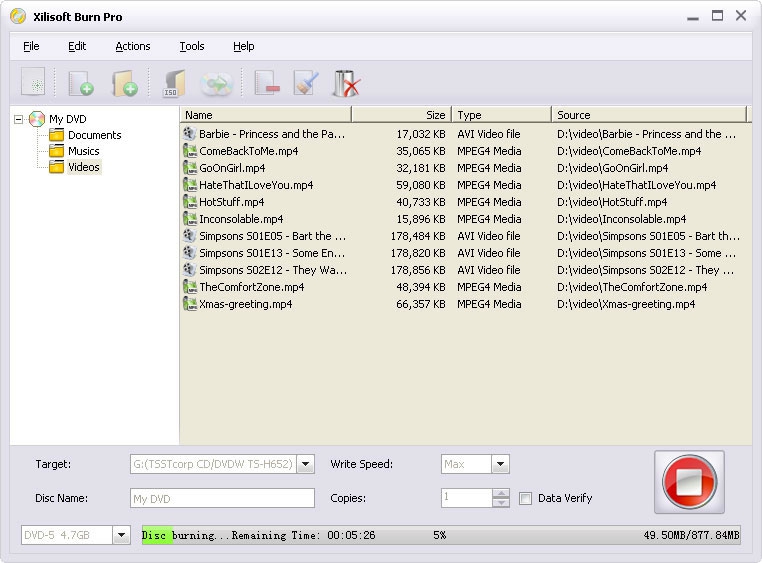Sort list by the Size column header
The height and width of the screenshot is (563, 762).
401,115
